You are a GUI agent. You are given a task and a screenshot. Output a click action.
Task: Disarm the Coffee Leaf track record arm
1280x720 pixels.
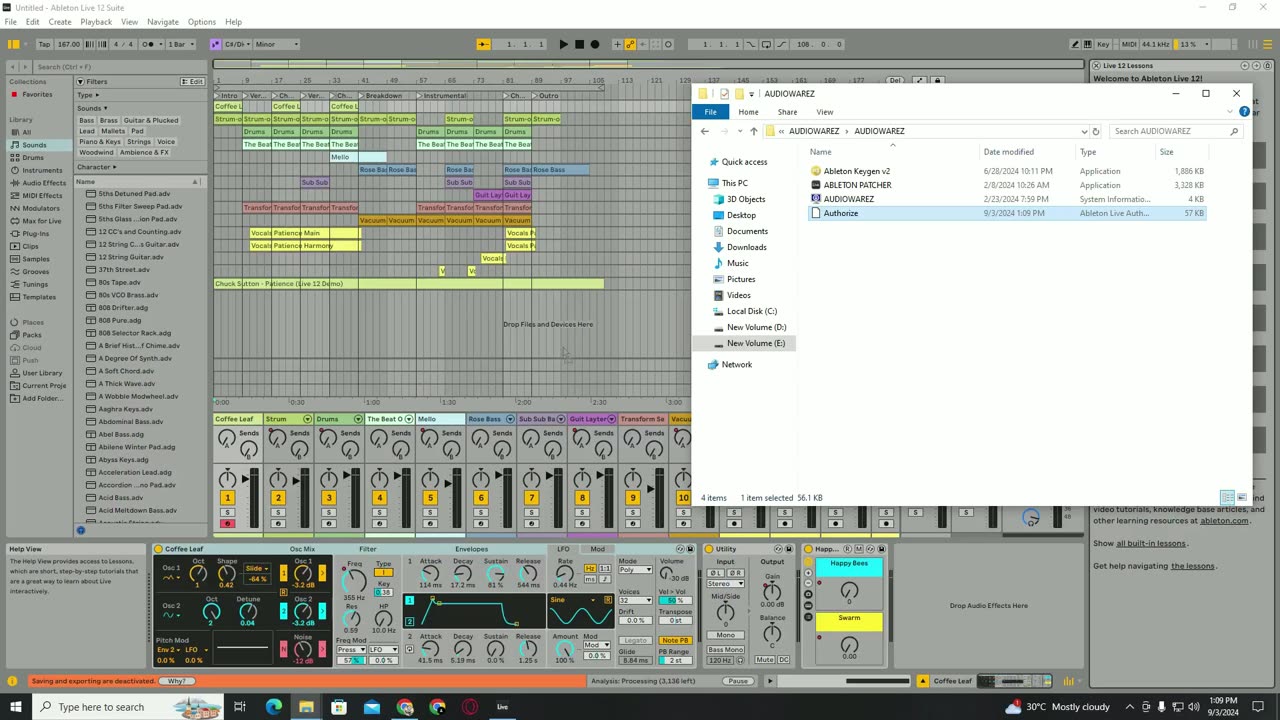227,524
